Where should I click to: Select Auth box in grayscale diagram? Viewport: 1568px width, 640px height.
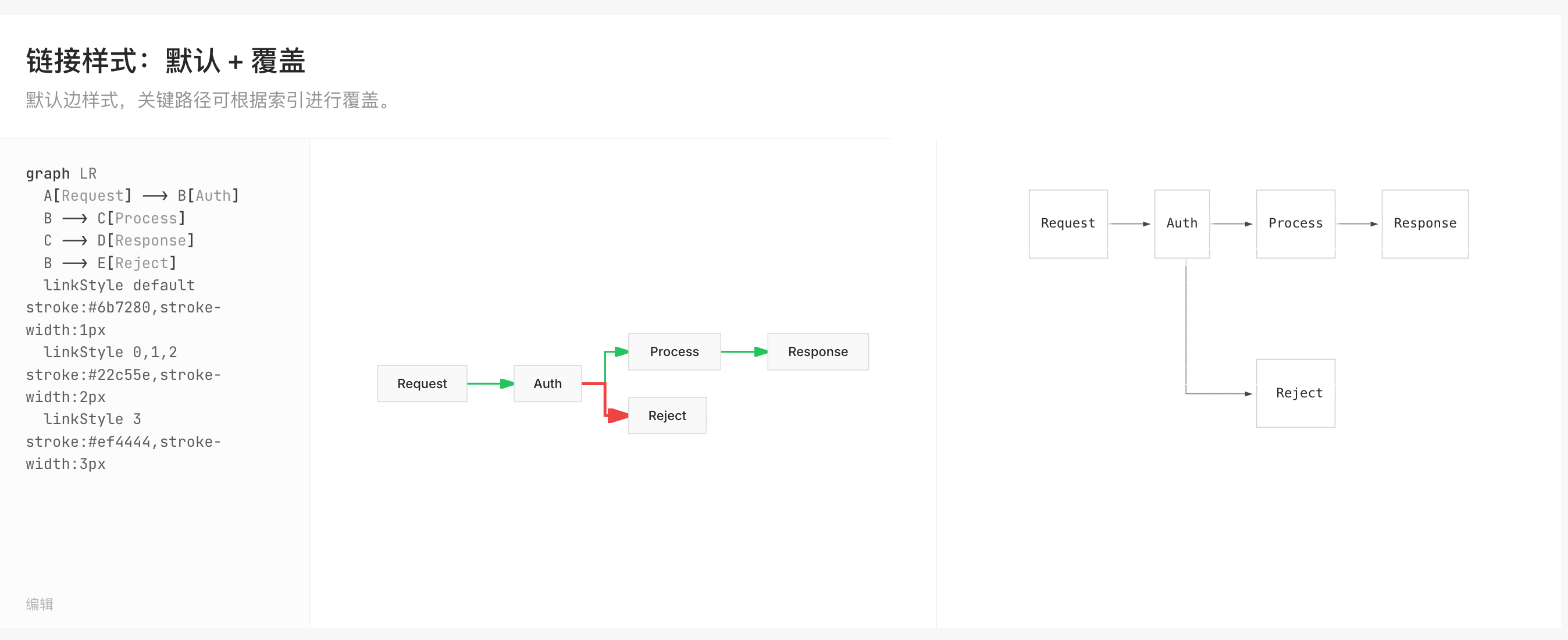pyautogui.click(x=1181, y=223)
